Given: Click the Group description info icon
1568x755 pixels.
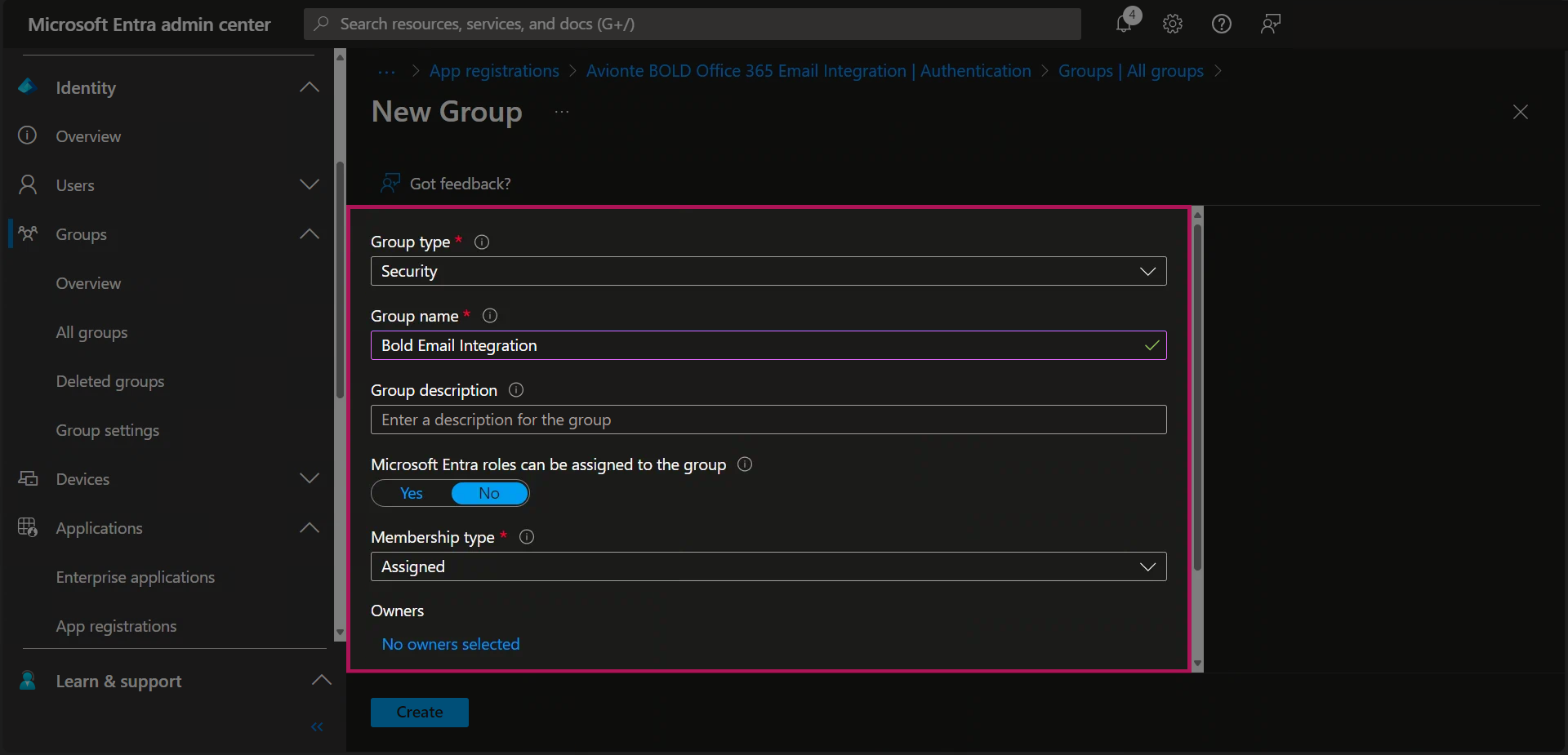Looking at the screenshot, I should tap(516, 390).
